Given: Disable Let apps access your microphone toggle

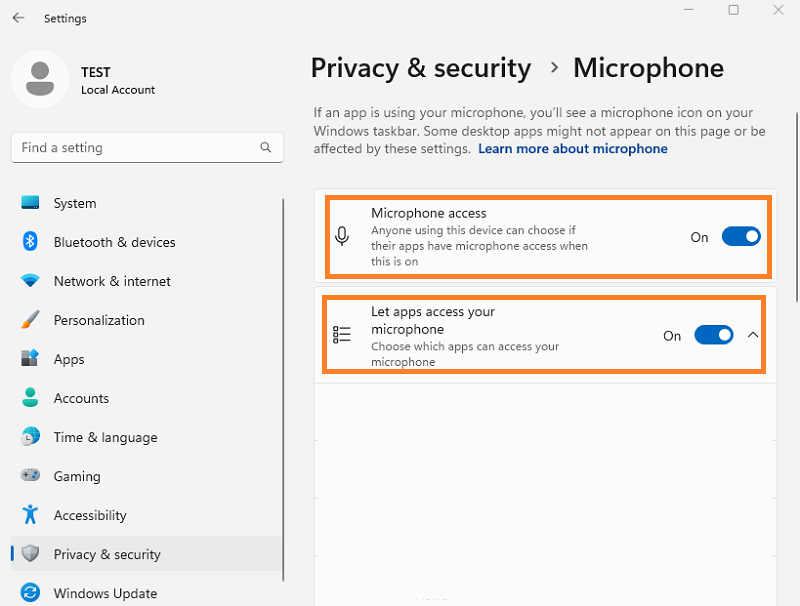Looking at the screenshot, I should click(713, 335).
